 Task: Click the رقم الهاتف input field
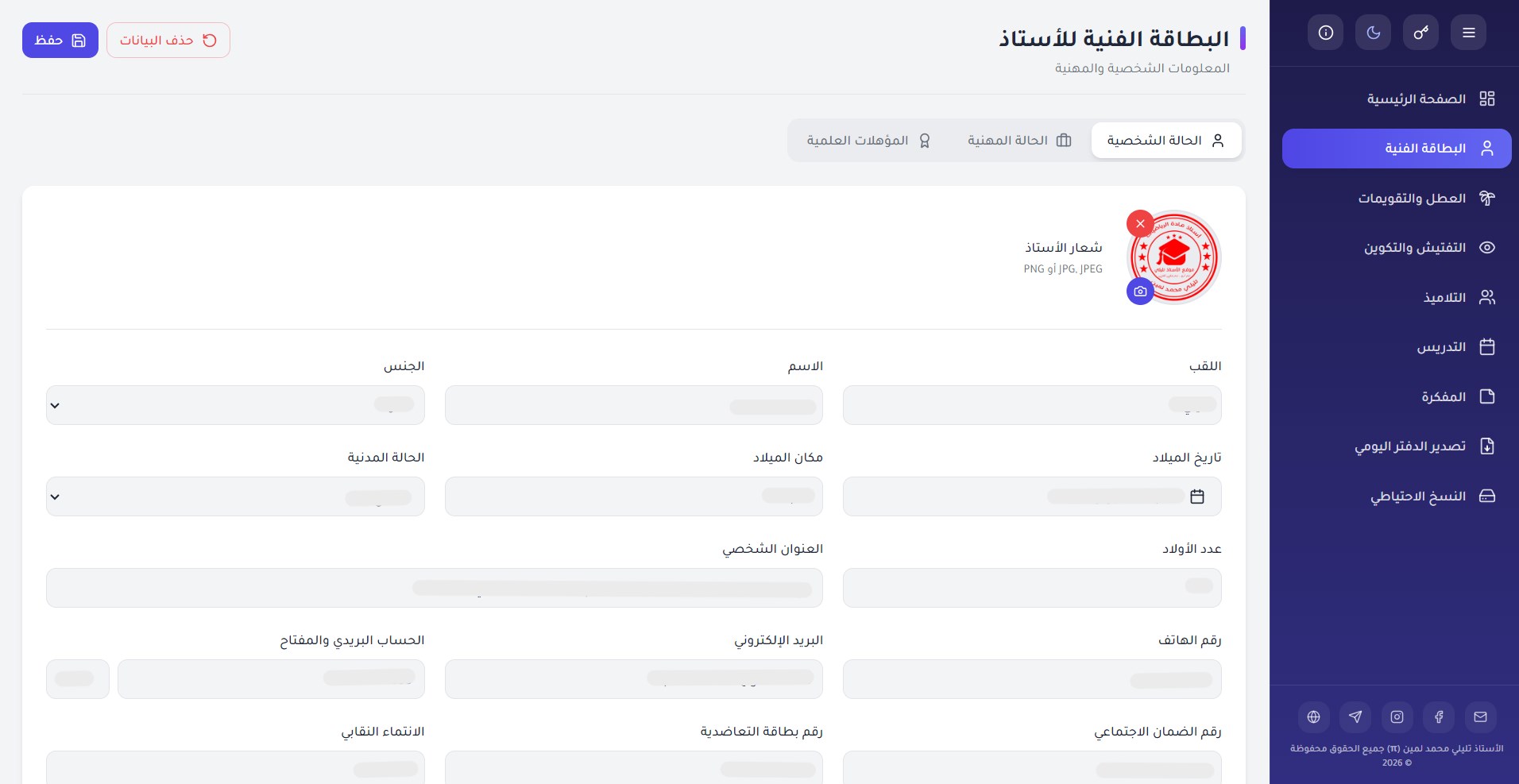[x=1032, y=679]
